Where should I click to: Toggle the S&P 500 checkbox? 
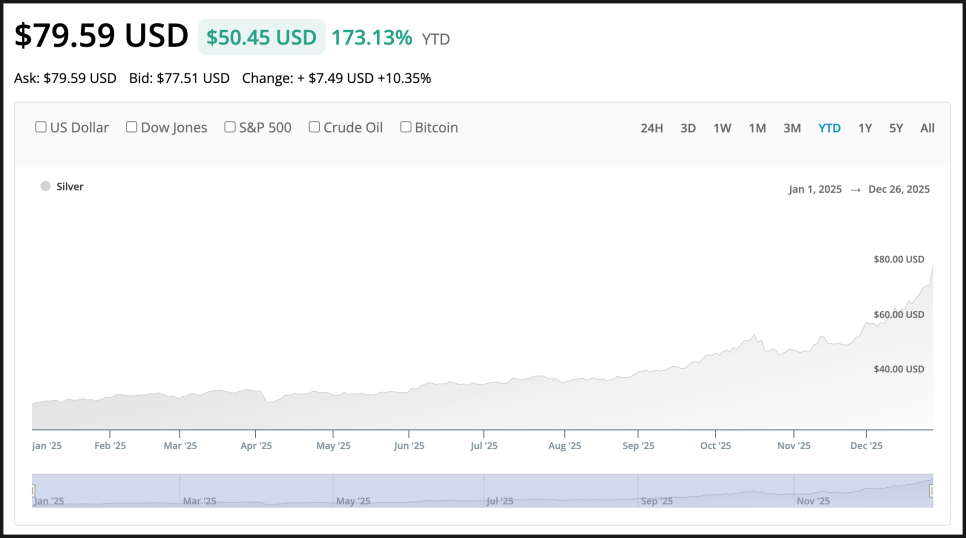pyautogui.click(x=230, y=127)
